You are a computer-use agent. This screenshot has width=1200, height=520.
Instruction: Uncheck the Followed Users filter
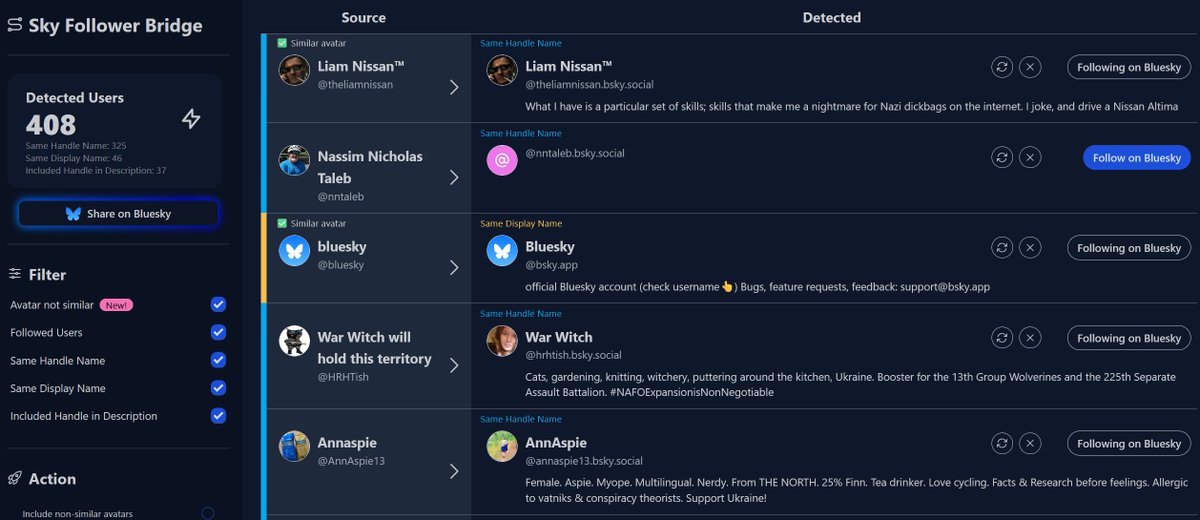(x=218, y=332)
